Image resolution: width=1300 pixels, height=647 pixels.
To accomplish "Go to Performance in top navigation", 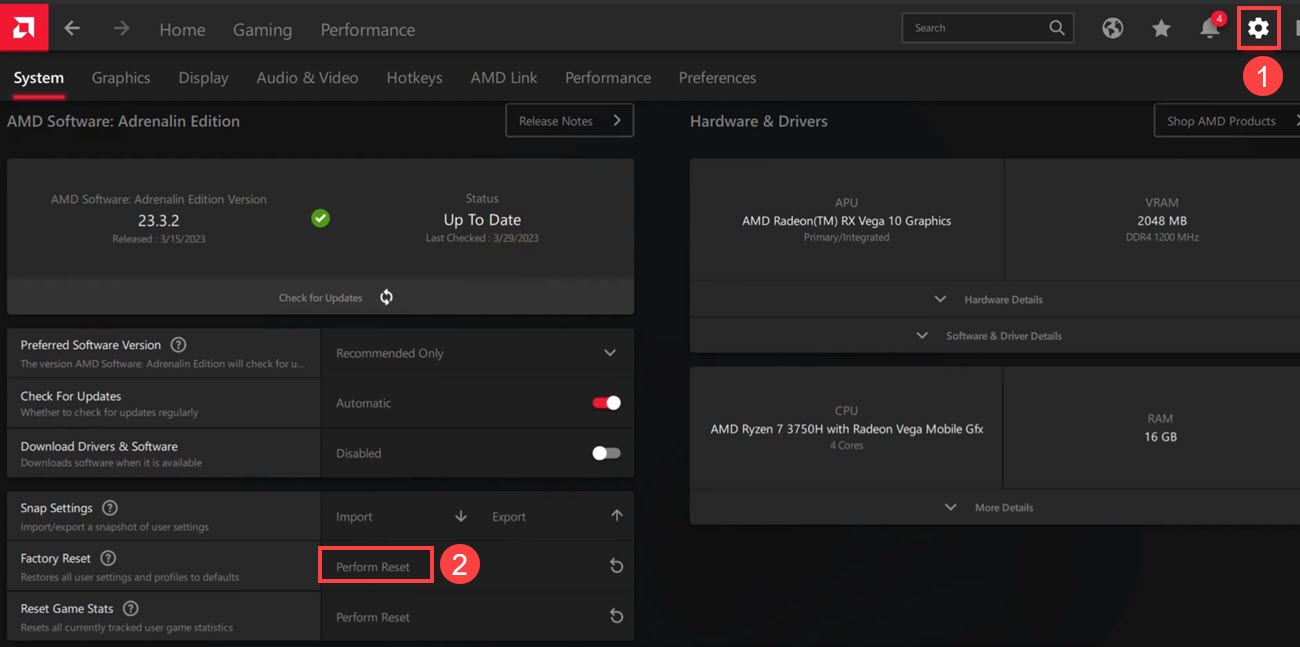I will 368,30.
